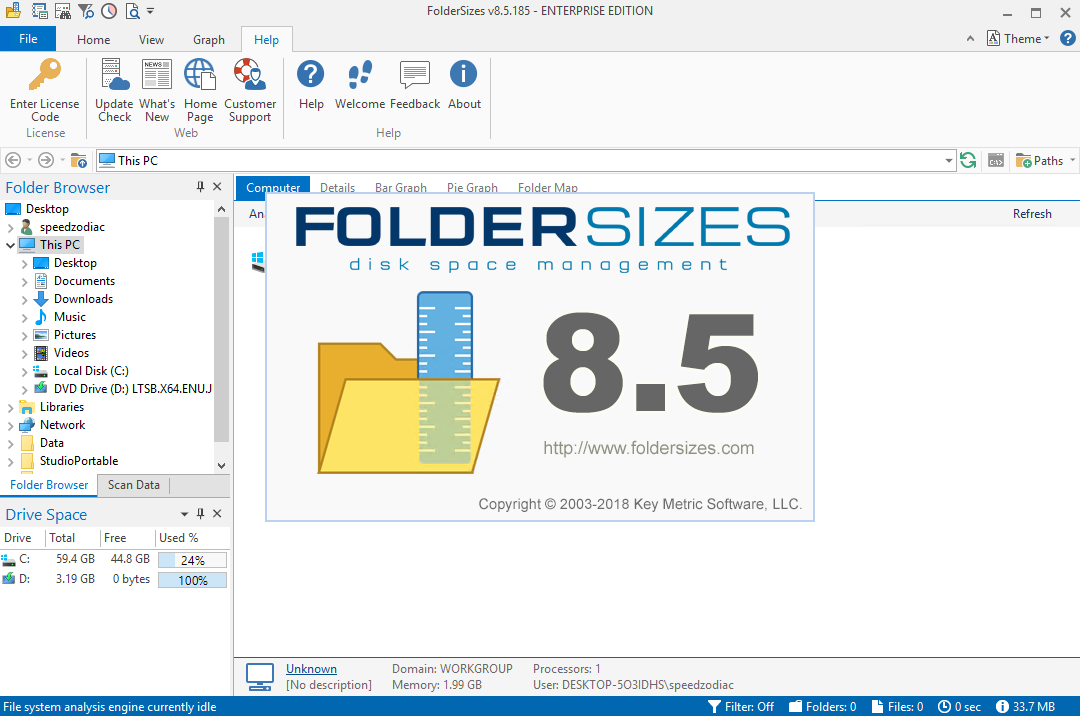The height and width of the screenshot is (716, 1080).
Task: Click the Help question mark ribbon icon
Action: (311, 74)
